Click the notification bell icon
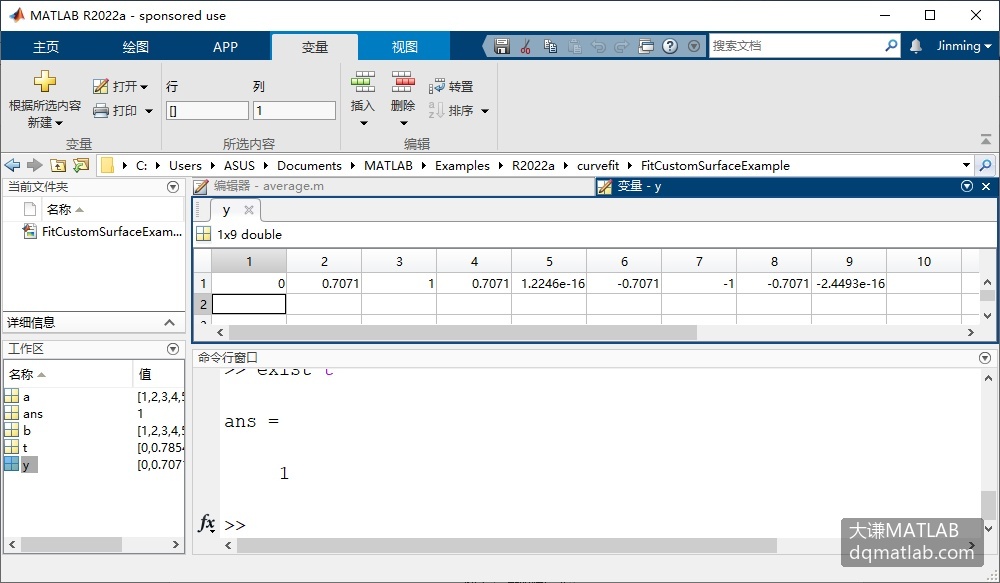This screenshot has width=1000, height=583. pos(916,46)
